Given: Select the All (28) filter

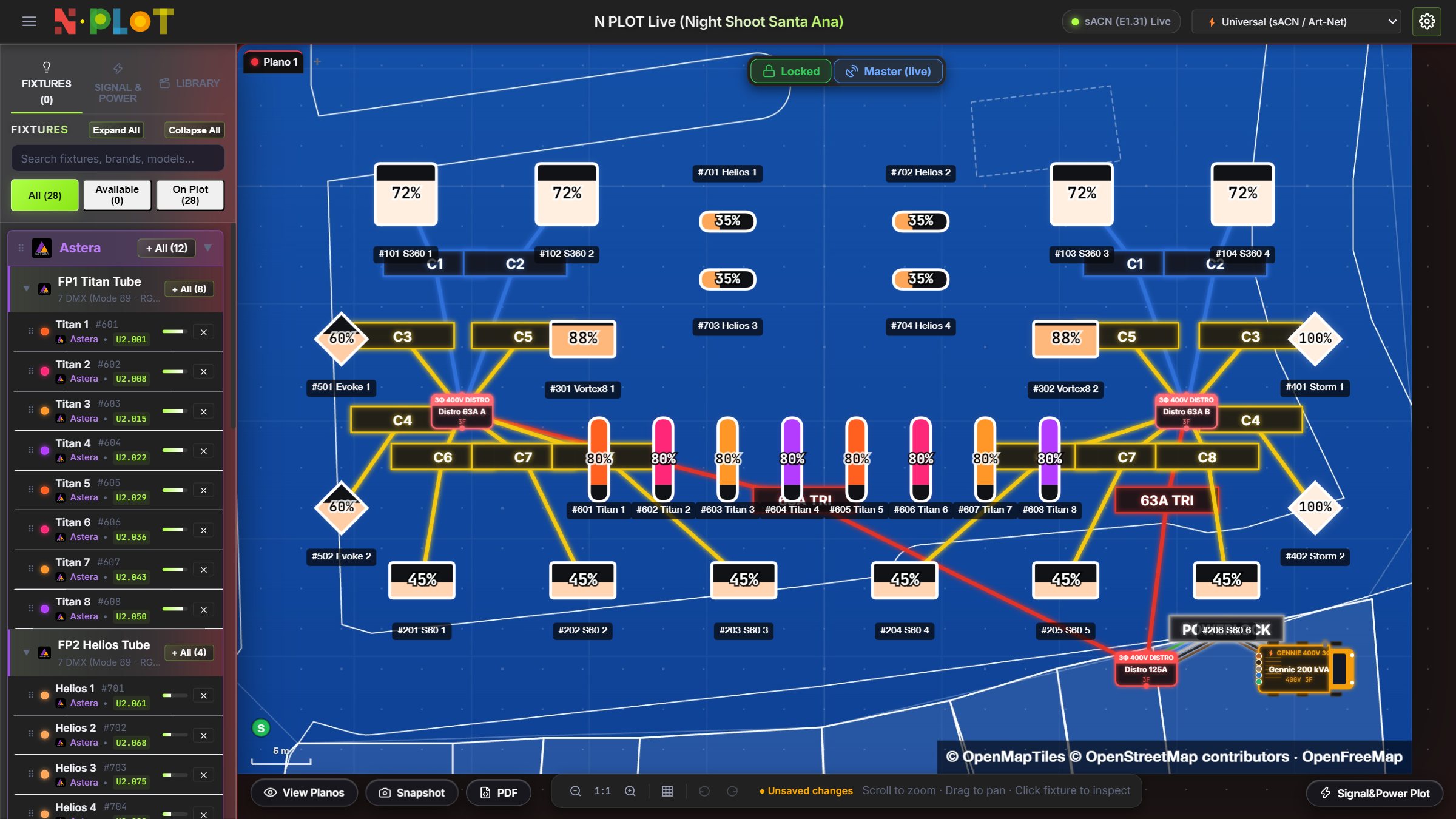Looking at the screenshot, I should pos(45,195).
